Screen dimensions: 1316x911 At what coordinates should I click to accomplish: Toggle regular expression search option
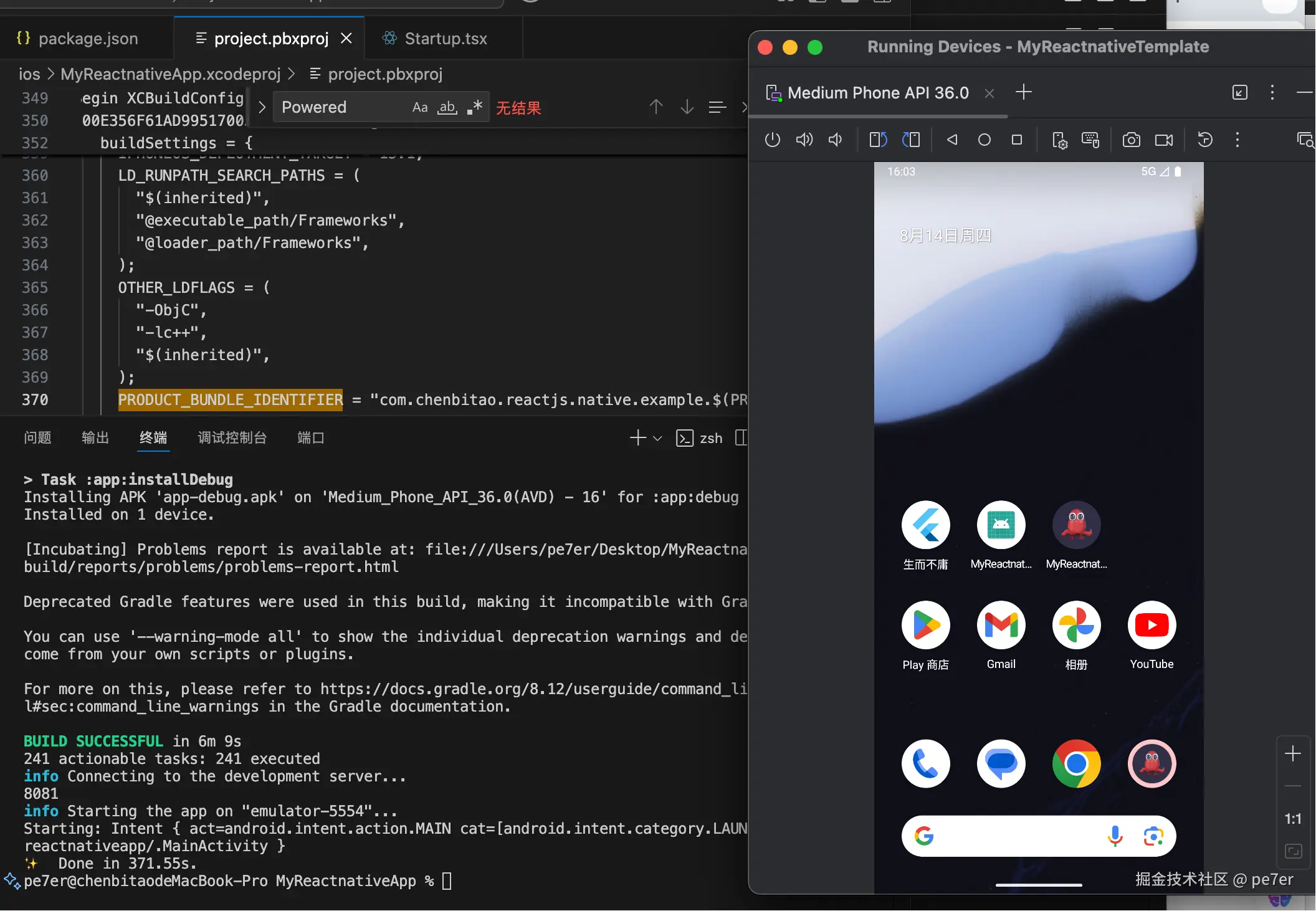[x=475, y=107]
